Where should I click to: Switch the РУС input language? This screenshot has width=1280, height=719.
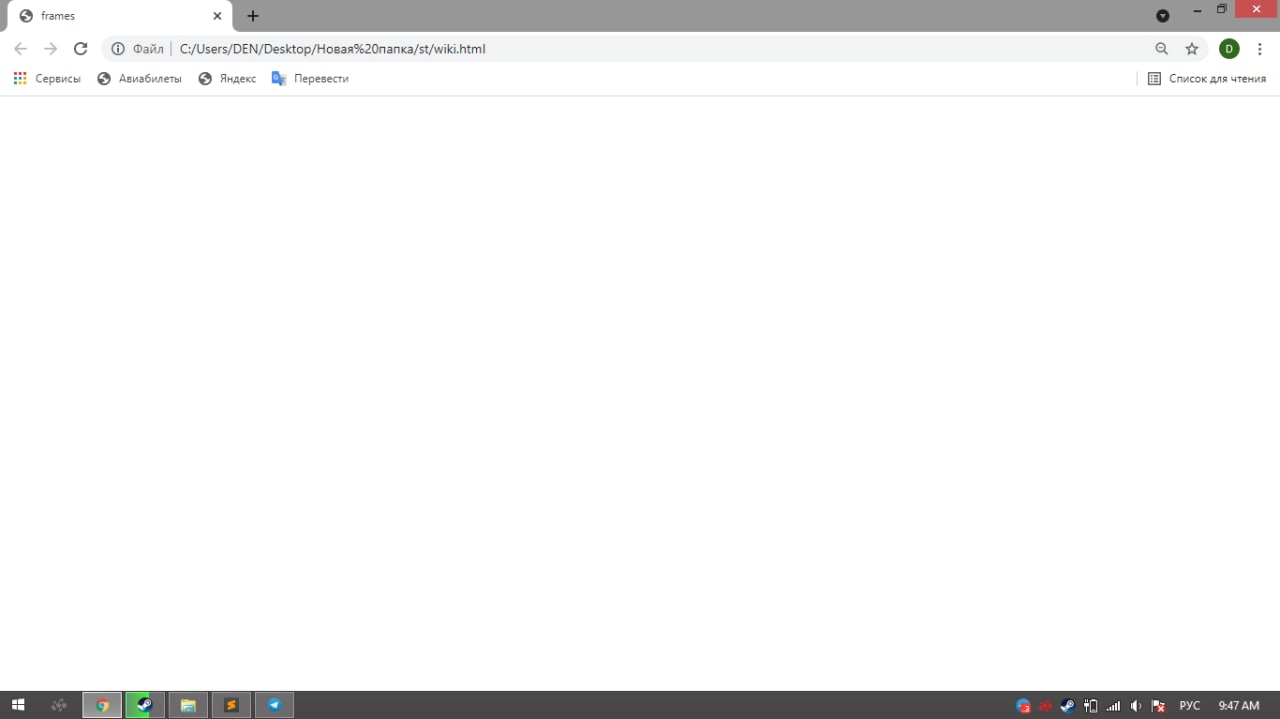point(1190,706)
